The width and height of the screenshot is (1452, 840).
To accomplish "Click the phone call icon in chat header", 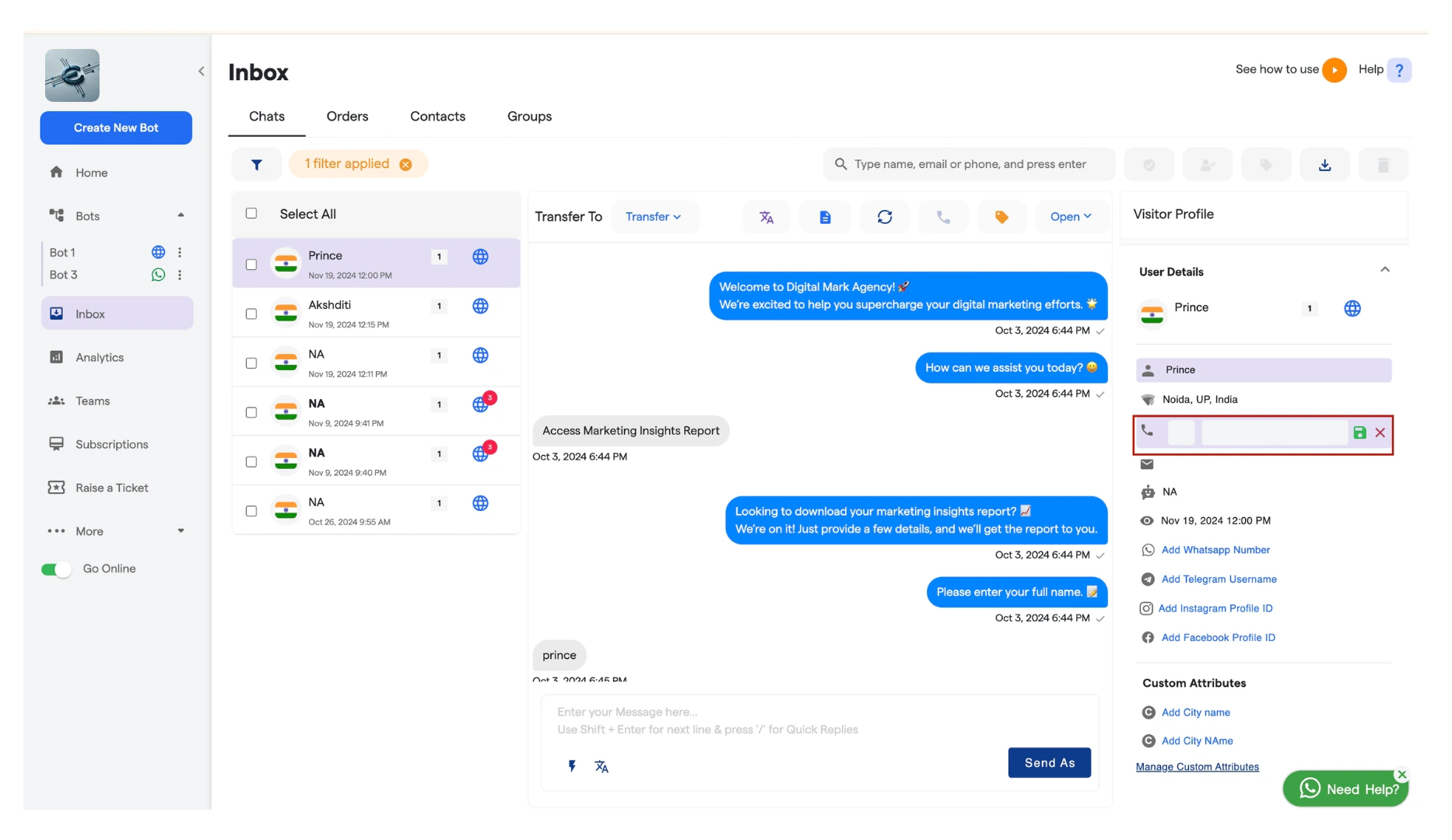I will pyautogui.click(x=943, y=217).
